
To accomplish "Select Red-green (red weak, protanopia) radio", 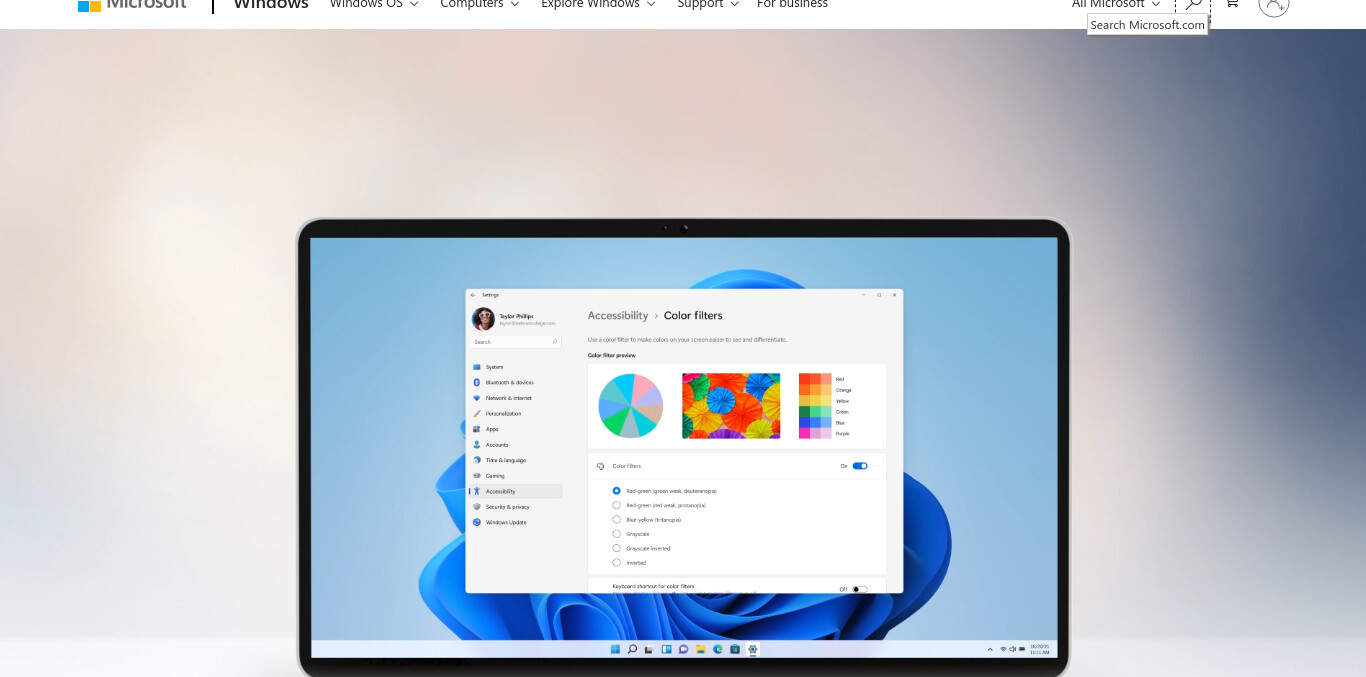I will click(616, 505).
